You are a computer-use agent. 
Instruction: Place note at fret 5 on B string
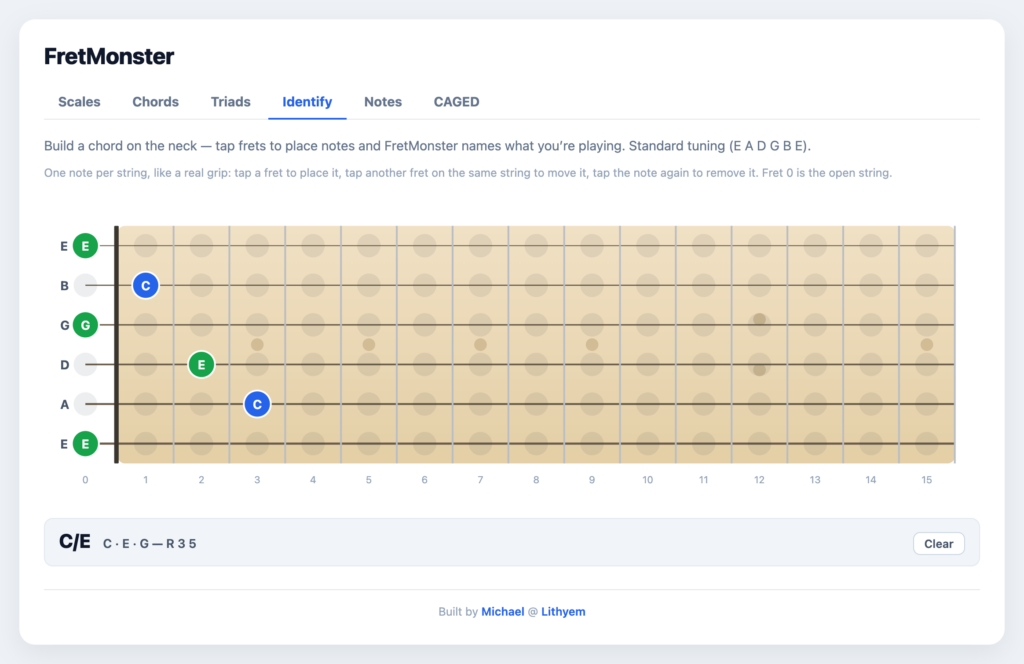369,285
